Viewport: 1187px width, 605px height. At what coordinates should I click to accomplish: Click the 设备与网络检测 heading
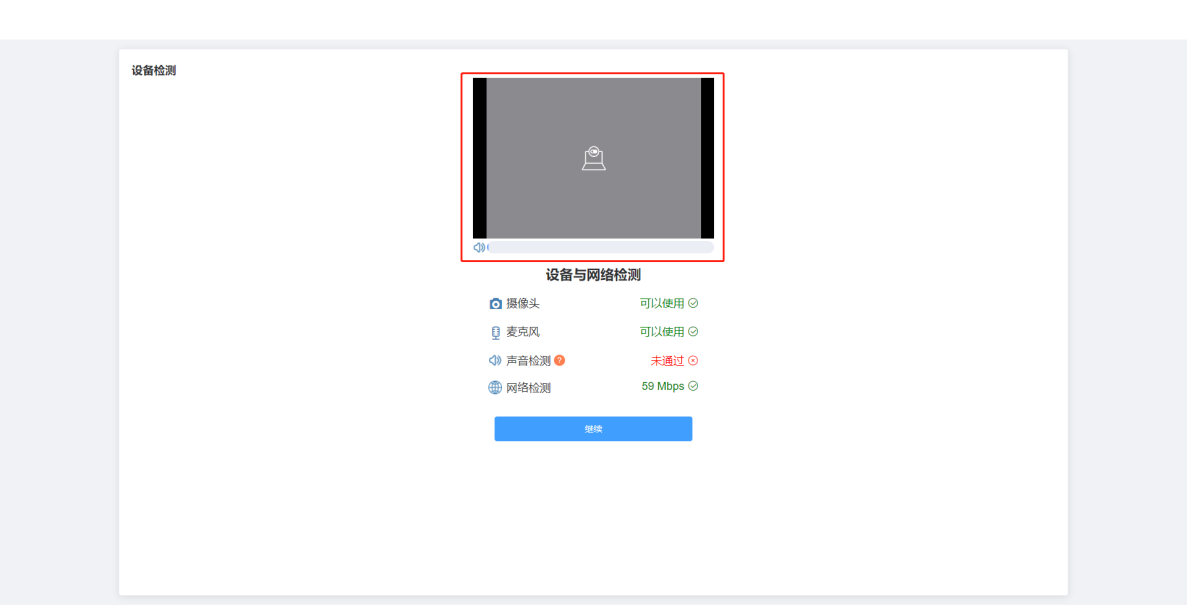(593, 275)
